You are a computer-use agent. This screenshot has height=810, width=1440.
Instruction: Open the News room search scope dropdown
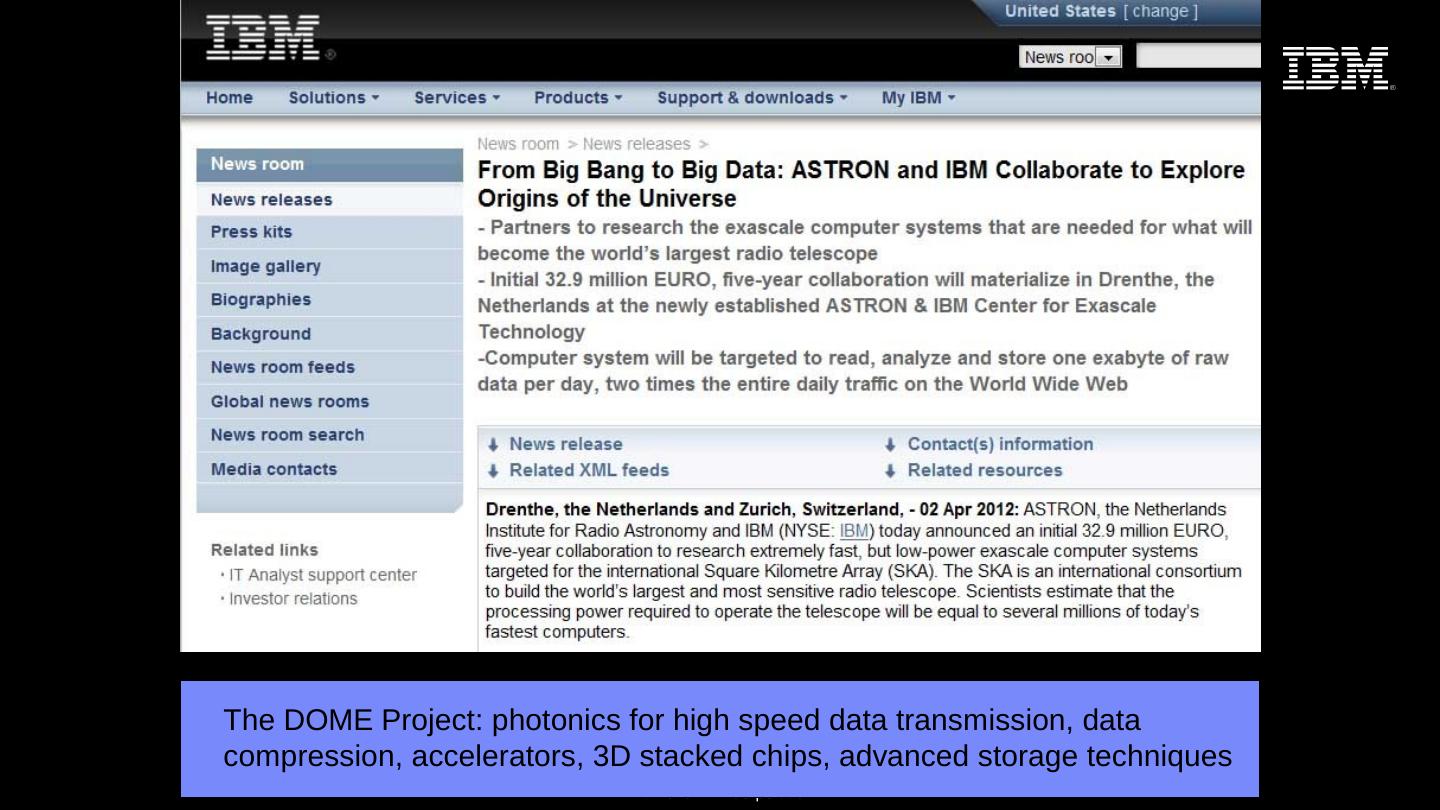coord(1071,57)
